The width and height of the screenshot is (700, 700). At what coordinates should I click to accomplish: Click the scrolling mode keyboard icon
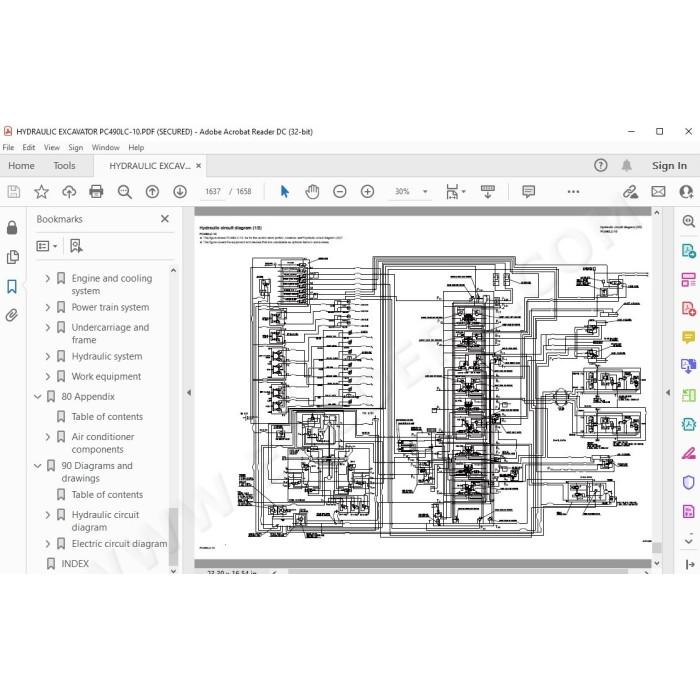click(x=488, y=192)
